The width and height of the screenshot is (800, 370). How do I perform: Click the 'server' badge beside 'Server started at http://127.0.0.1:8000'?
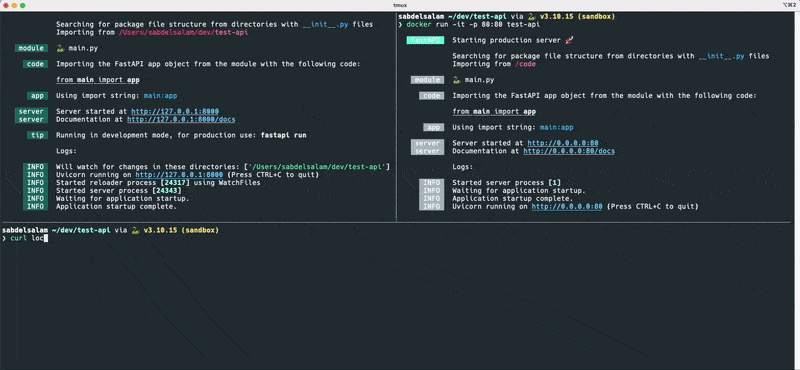click(x=31, y=112)
